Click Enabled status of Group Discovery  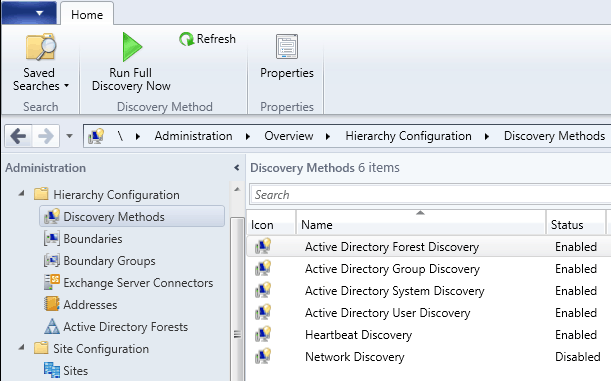[x=576, y=269]
